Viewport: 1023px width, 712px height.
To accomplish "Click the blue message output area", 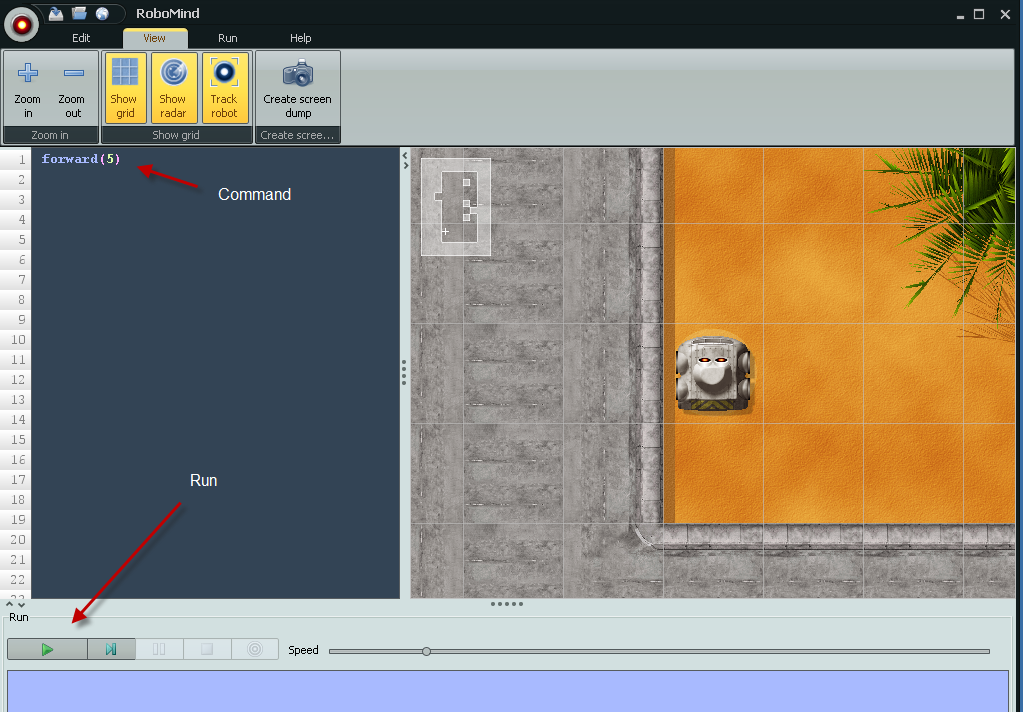I will coord(508,691).
